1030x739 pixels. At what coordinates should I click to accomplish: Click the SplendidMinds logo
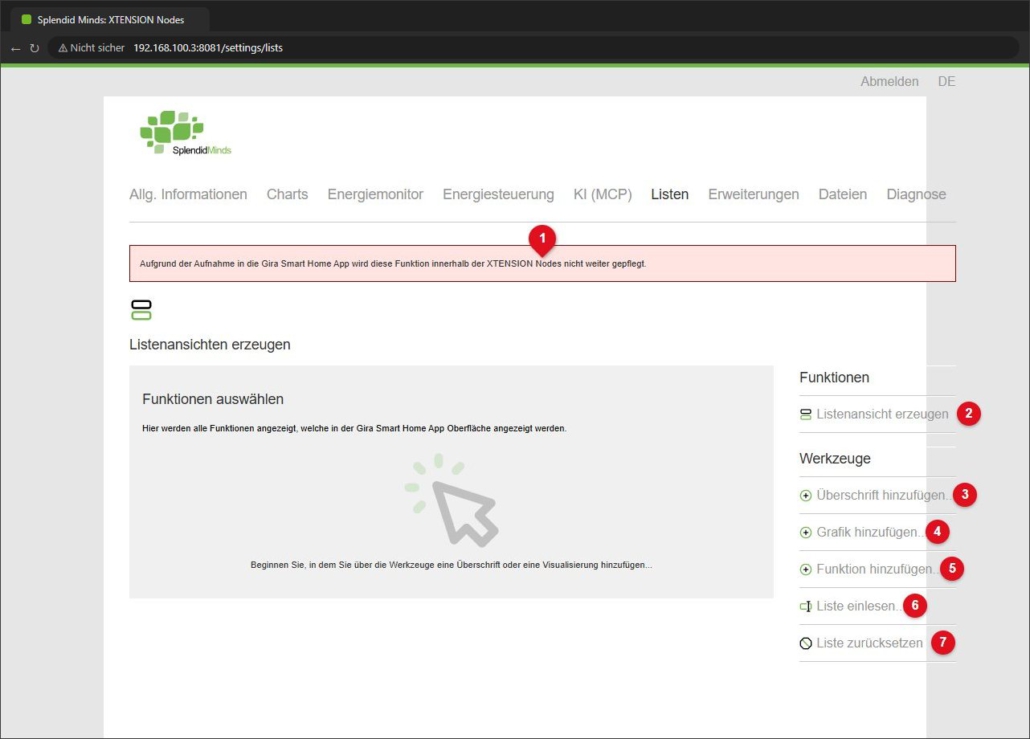185,133
